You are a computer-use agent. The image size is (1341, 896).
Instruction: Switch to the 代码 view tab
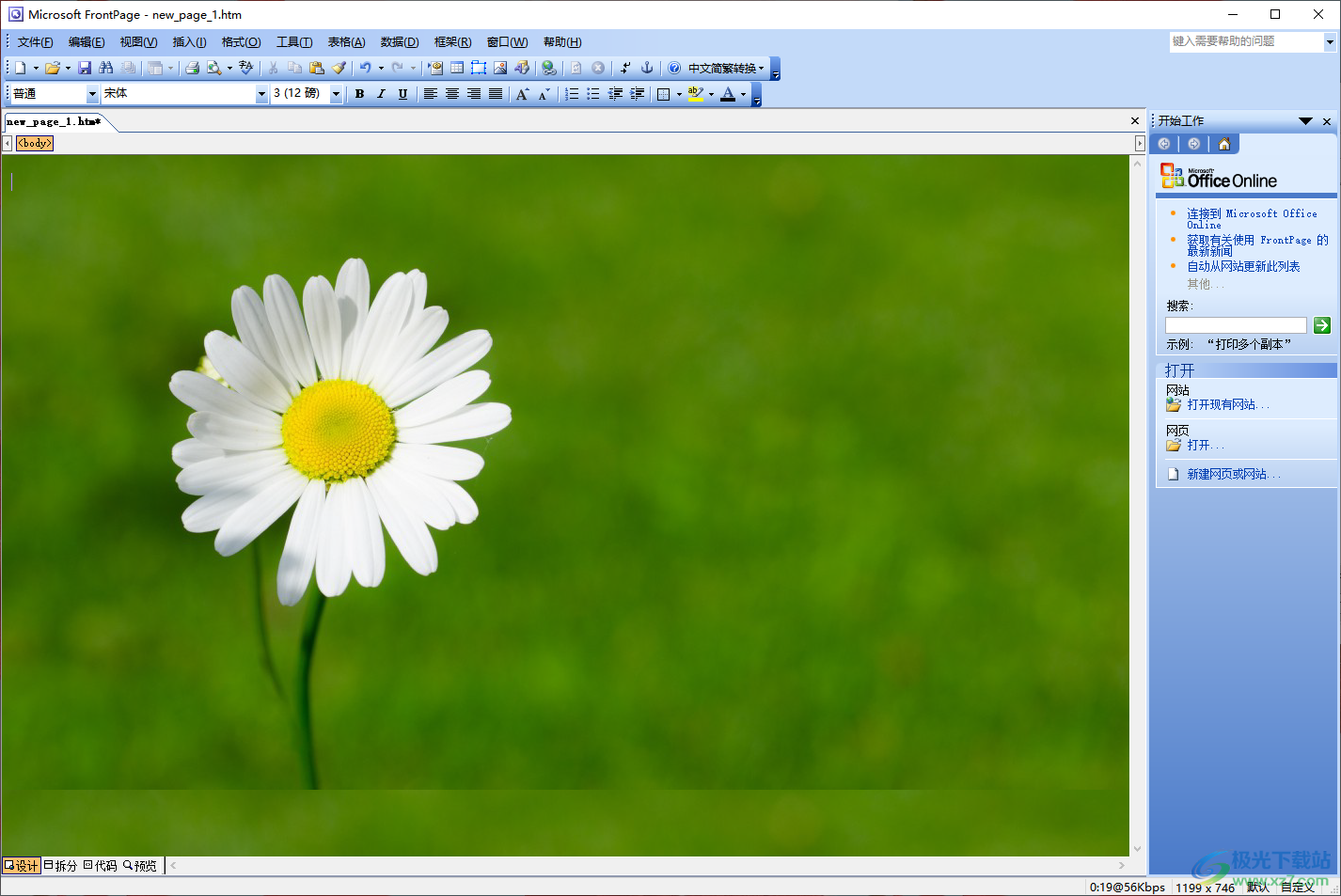pyautogui.click(x=101, y=866)
